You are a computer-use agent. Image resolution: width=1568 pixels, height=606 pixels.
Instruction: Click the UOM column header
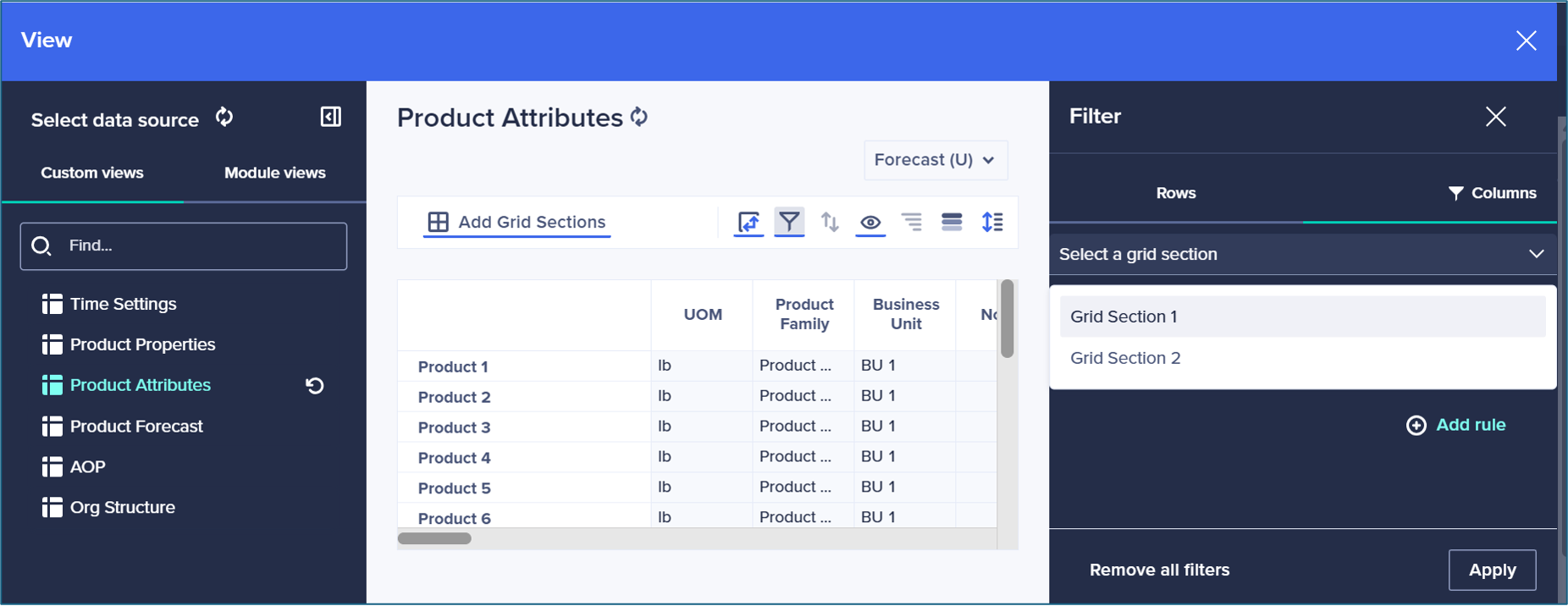coord(703,314)
